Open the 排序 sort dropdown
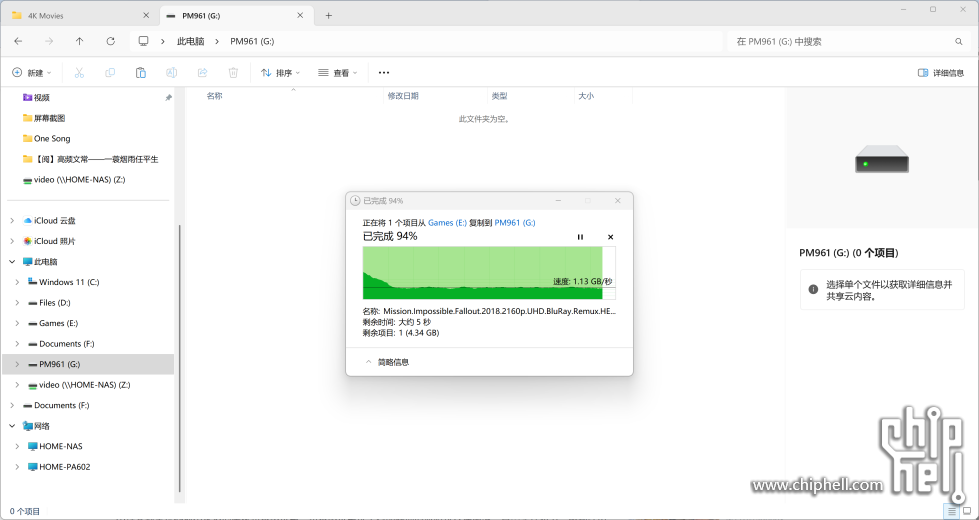This screenshot has width=979, height=520. pyautogui.click(x=280, y=73)
